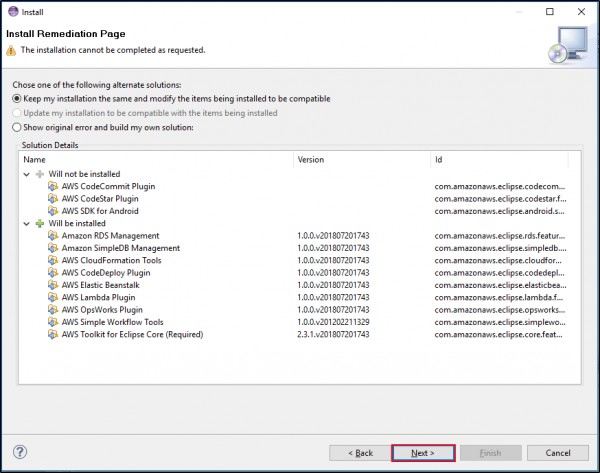Click the com.amazonaws.eclipse.rds.featur... id cell
The image size is (600, 473).
[500, 236]
